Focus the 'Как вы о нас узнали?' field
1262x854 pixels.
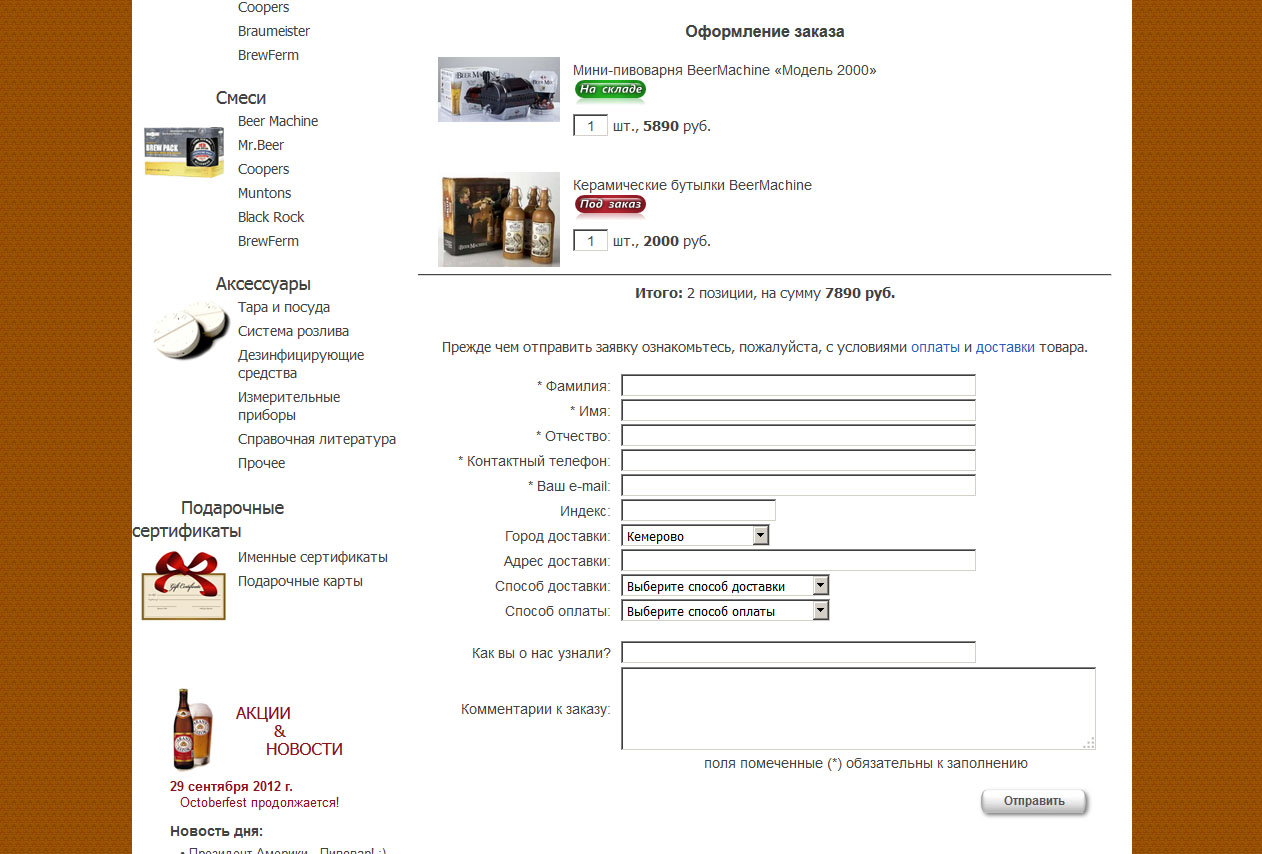(x=798, y=653)
